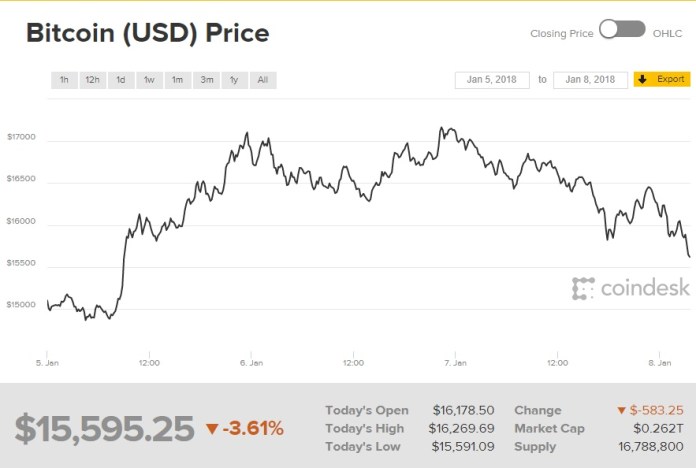Screen dimensions: 696x468
Task: Click the Jan 5, 2018 start date field
Action: (x=491, y=79)
